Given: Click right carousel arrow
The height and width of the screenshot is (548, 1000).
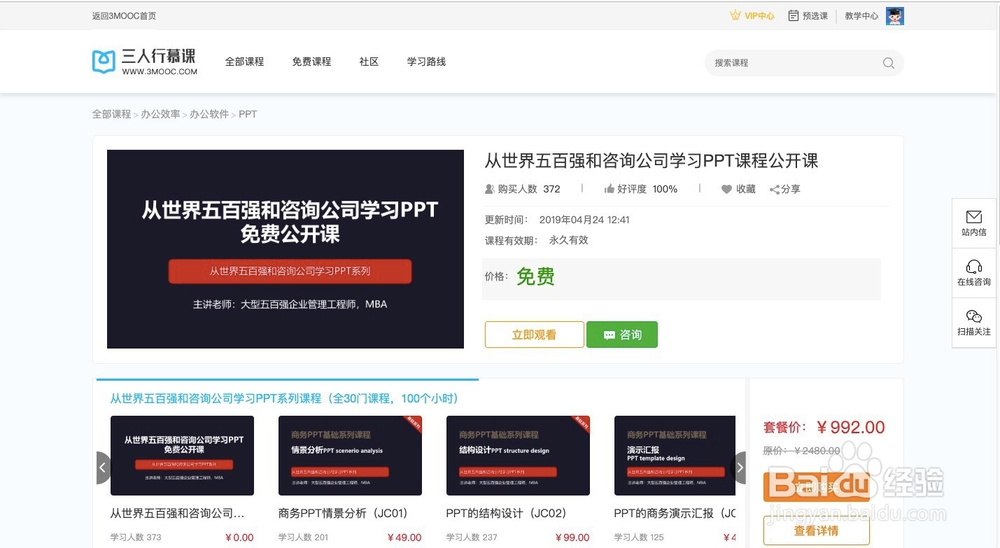Looking at the screenshot, I should (739, 468).
